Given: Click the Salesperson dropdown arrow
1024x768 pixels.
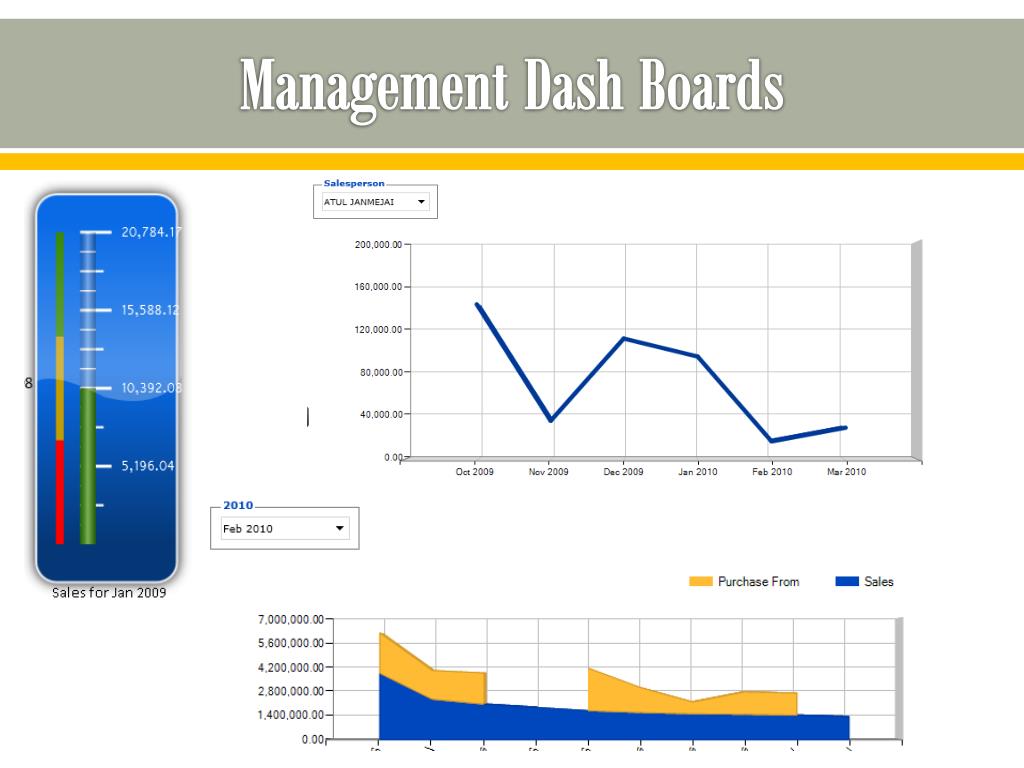Looking at the screenshot, I should [x=421, y=202].
